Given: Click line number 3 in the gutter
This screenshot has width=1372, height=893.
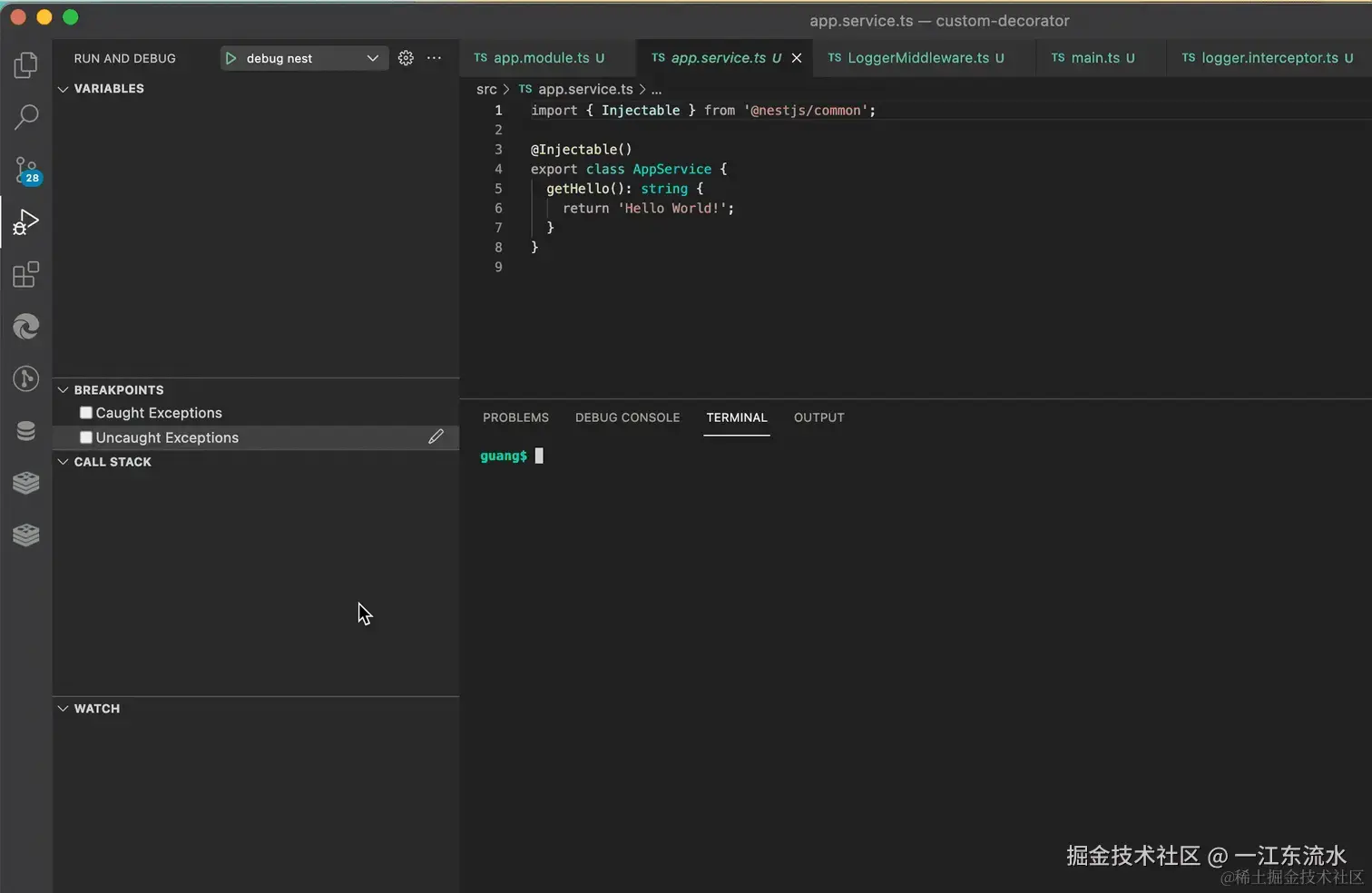Looking at the screenshot, I should click(x=498, y=149).
